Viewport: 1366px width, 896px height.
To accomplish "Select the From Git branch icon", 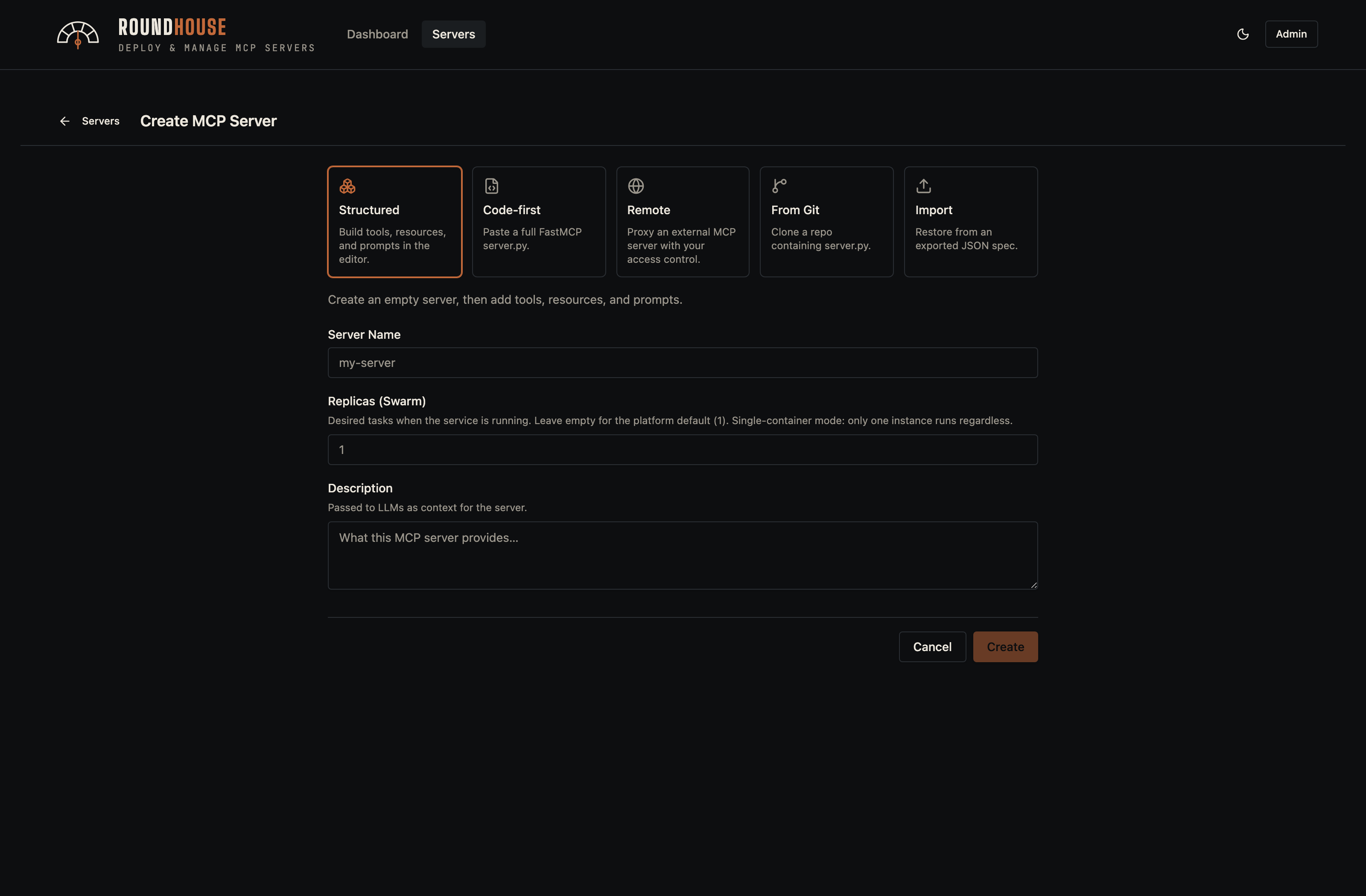I will 779,186.
